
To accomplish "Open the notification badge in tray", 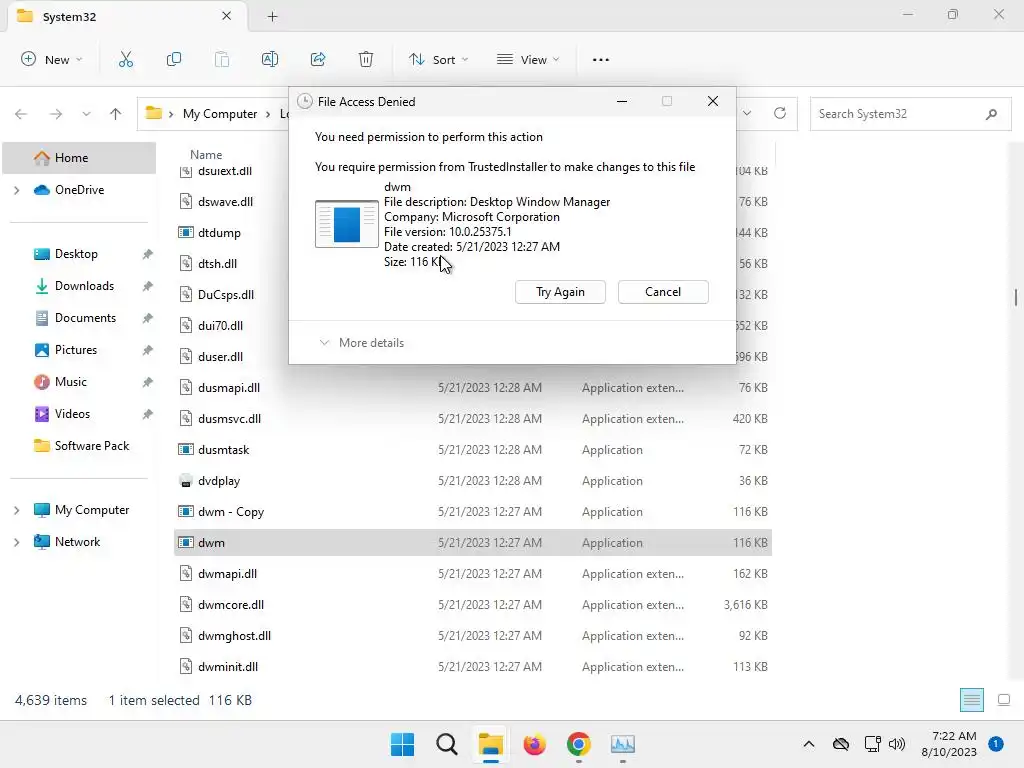I will coord(995,744).
